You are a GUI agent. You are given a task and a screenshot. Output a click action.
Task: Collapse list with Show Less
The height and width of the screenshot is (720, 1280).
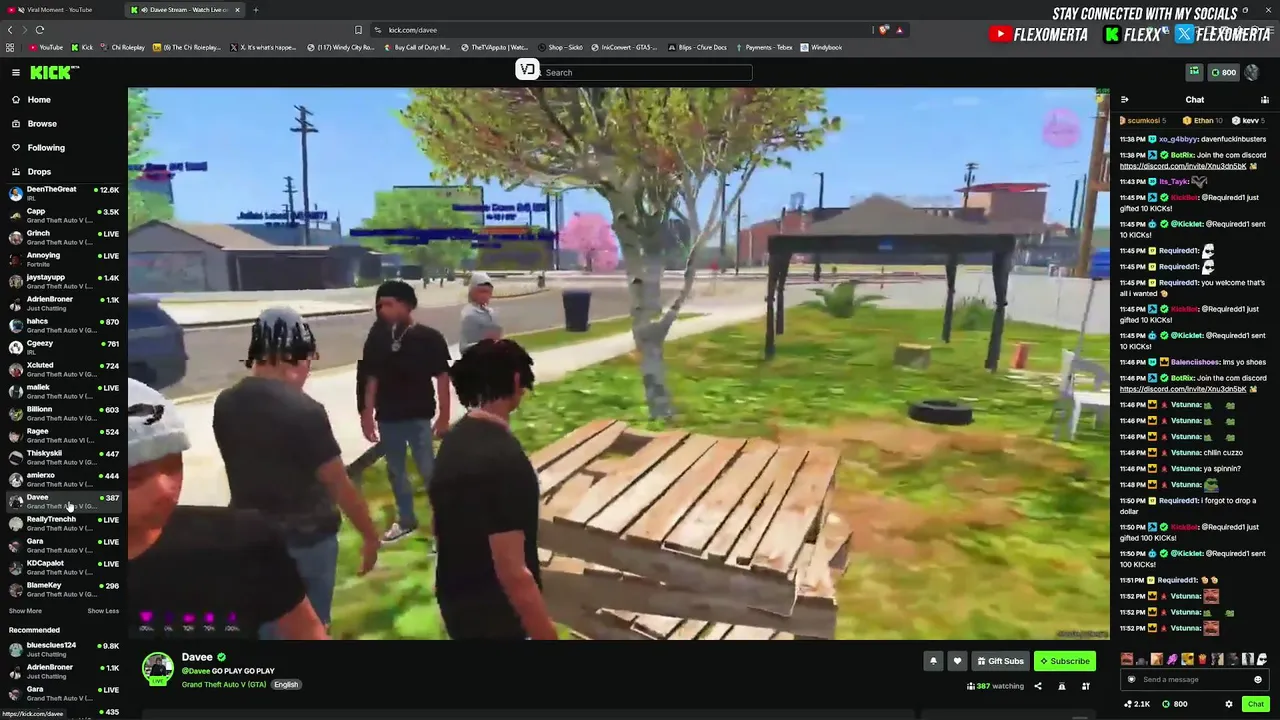103,611
